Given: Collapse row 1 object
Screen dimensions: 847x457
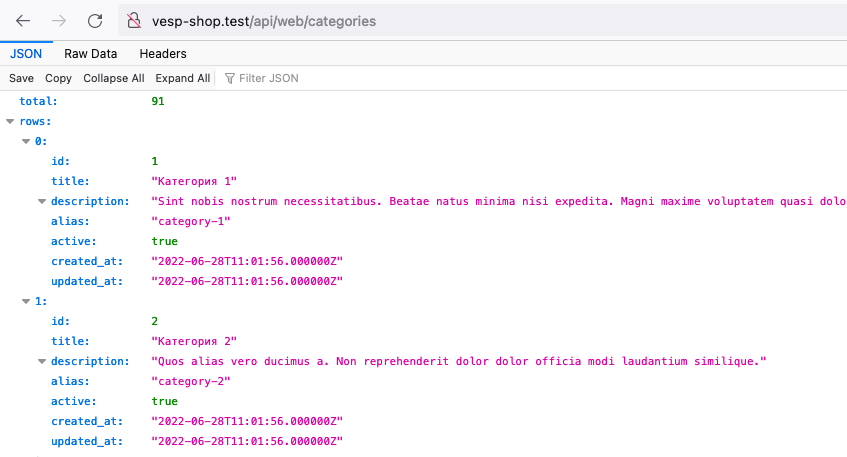Looking at the screenshot, I should (x=26, y=301).
